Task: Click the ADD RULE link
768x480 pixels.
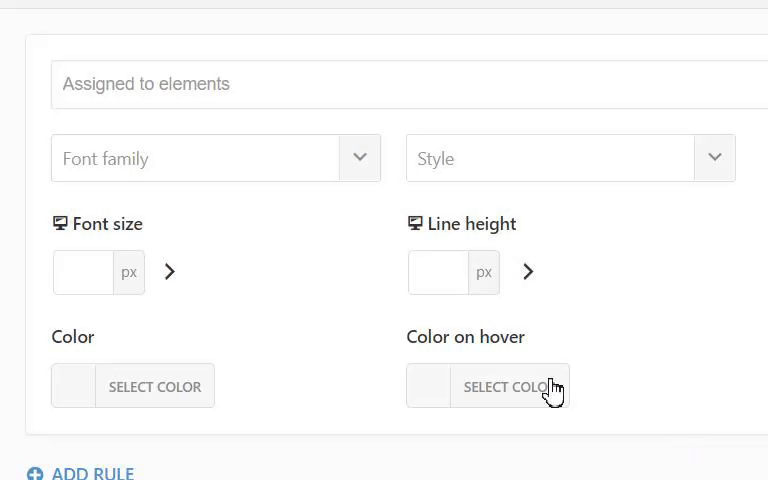Action: [x=93, y=473]
